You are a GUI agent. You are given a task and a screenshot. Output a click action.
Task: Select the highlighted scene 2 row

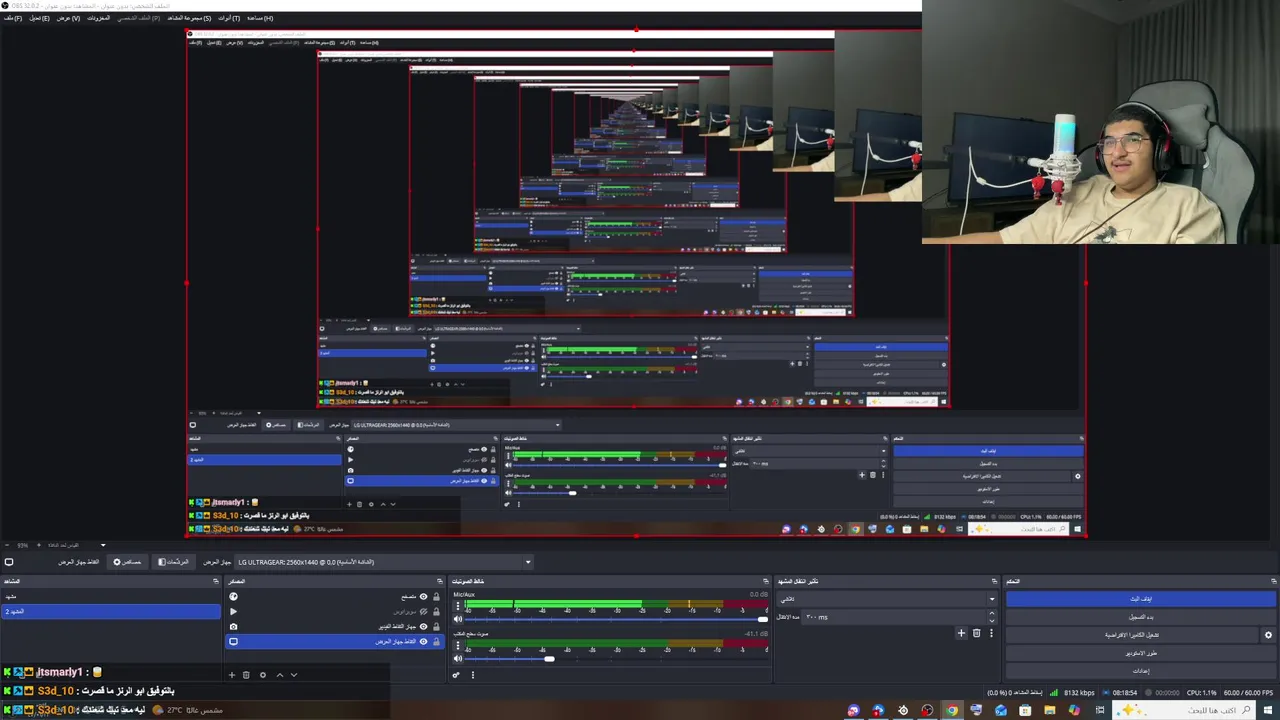point(110,611)
